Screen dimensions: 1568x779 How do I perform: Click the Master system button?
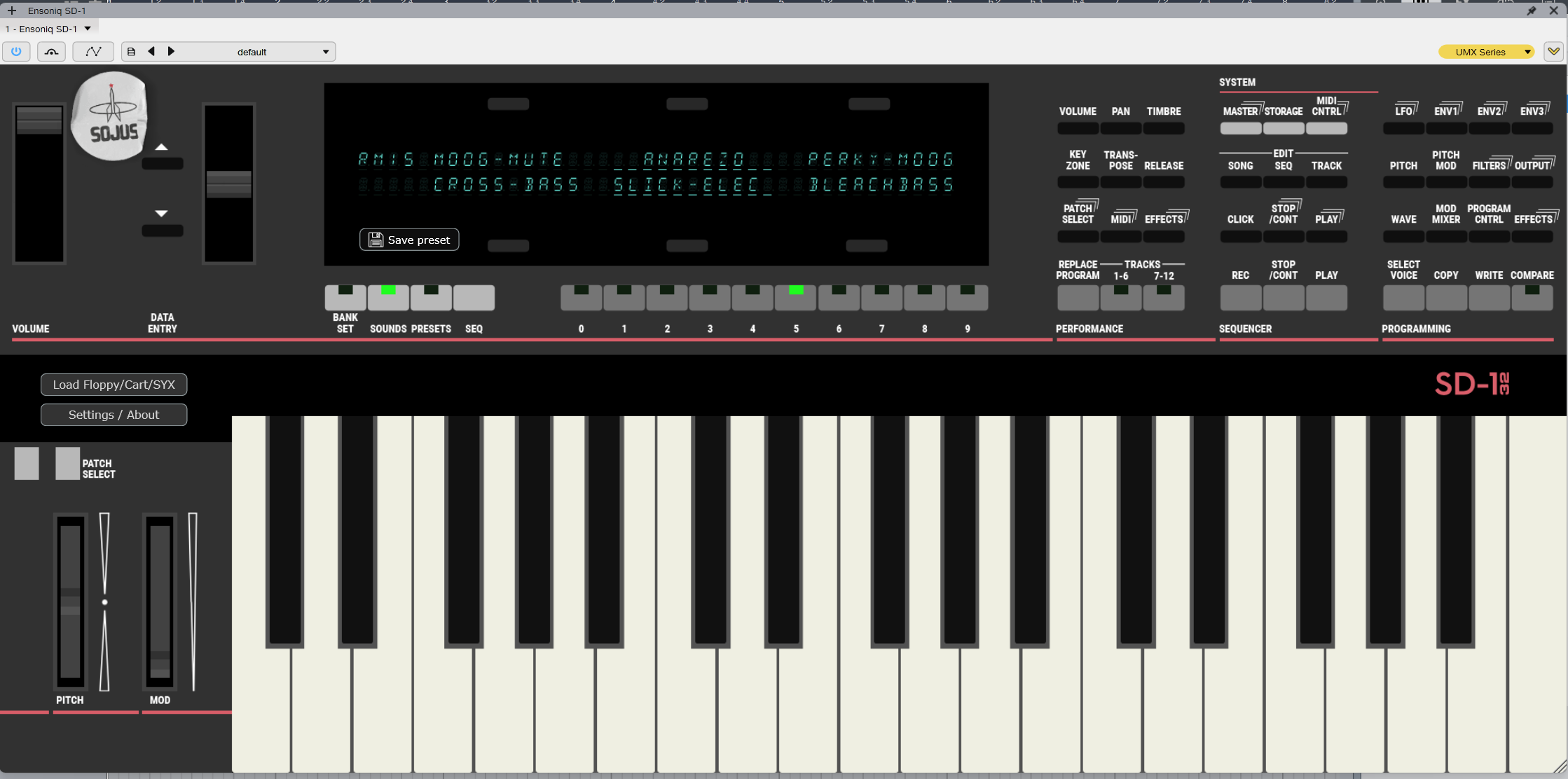pyautogui.click(x=1241, y=128)
